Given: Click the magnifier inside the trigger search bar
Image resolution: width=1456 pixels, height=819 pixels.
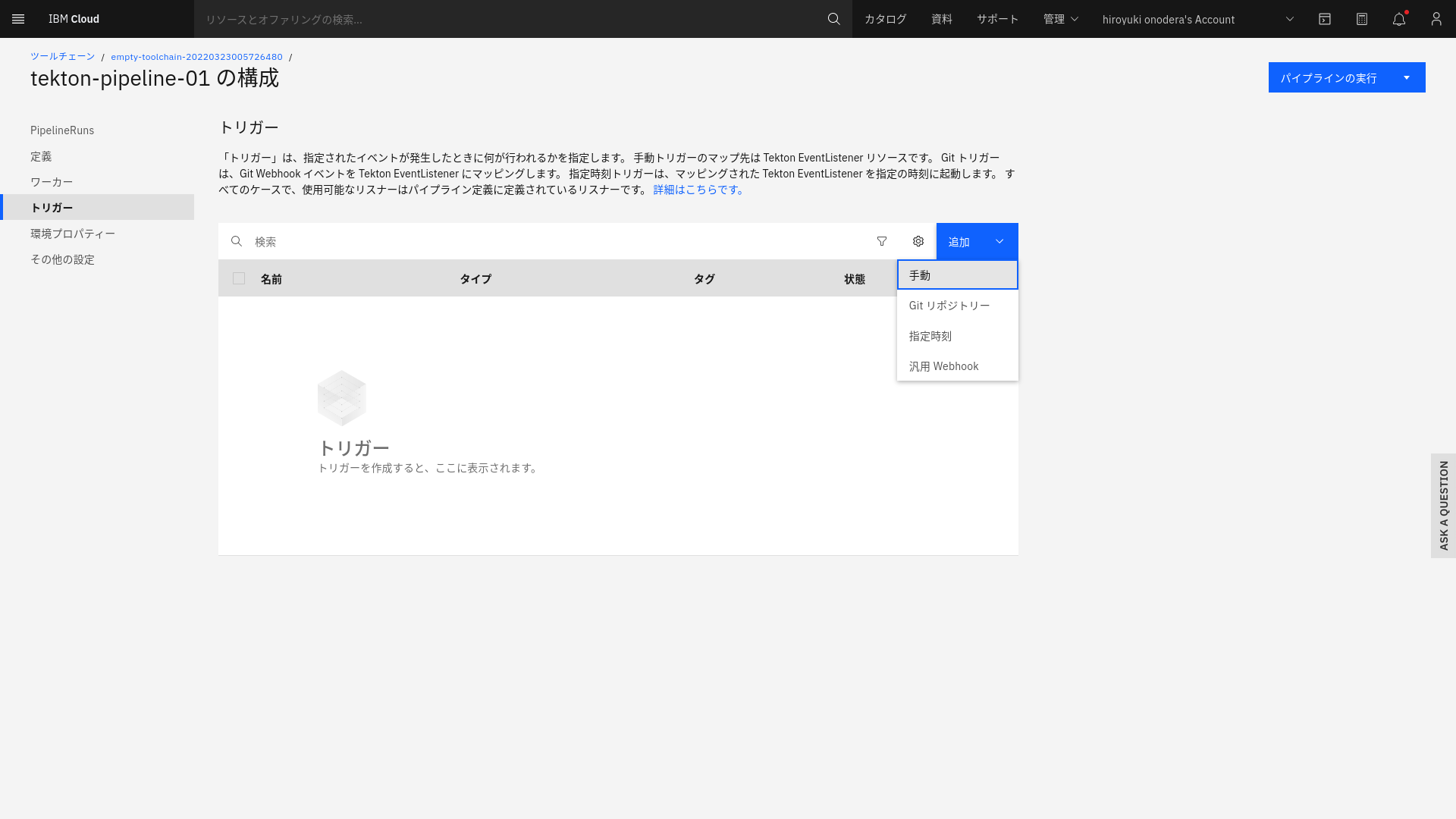Looking at the screenshot, I should (237, 241).
